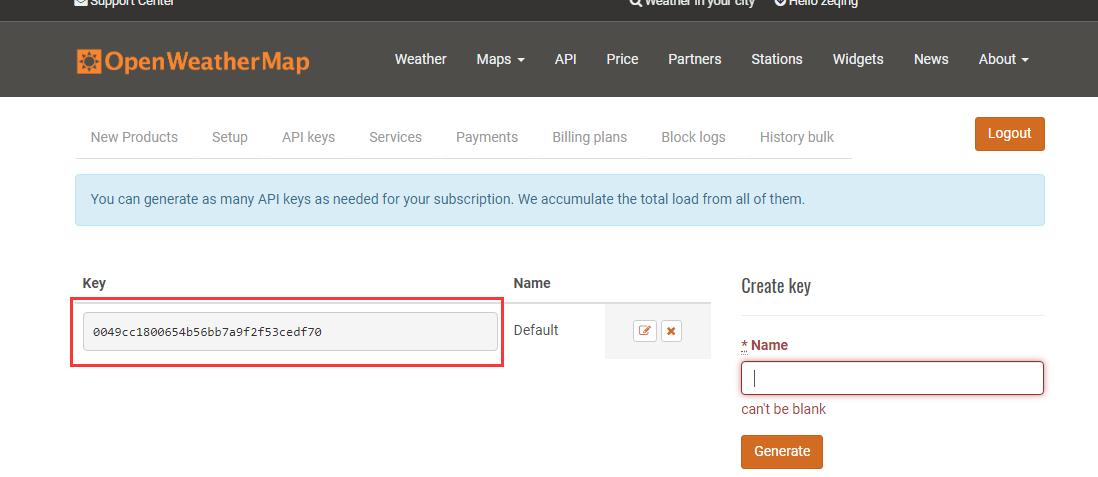Click the Support Center link

click(124, 3)
